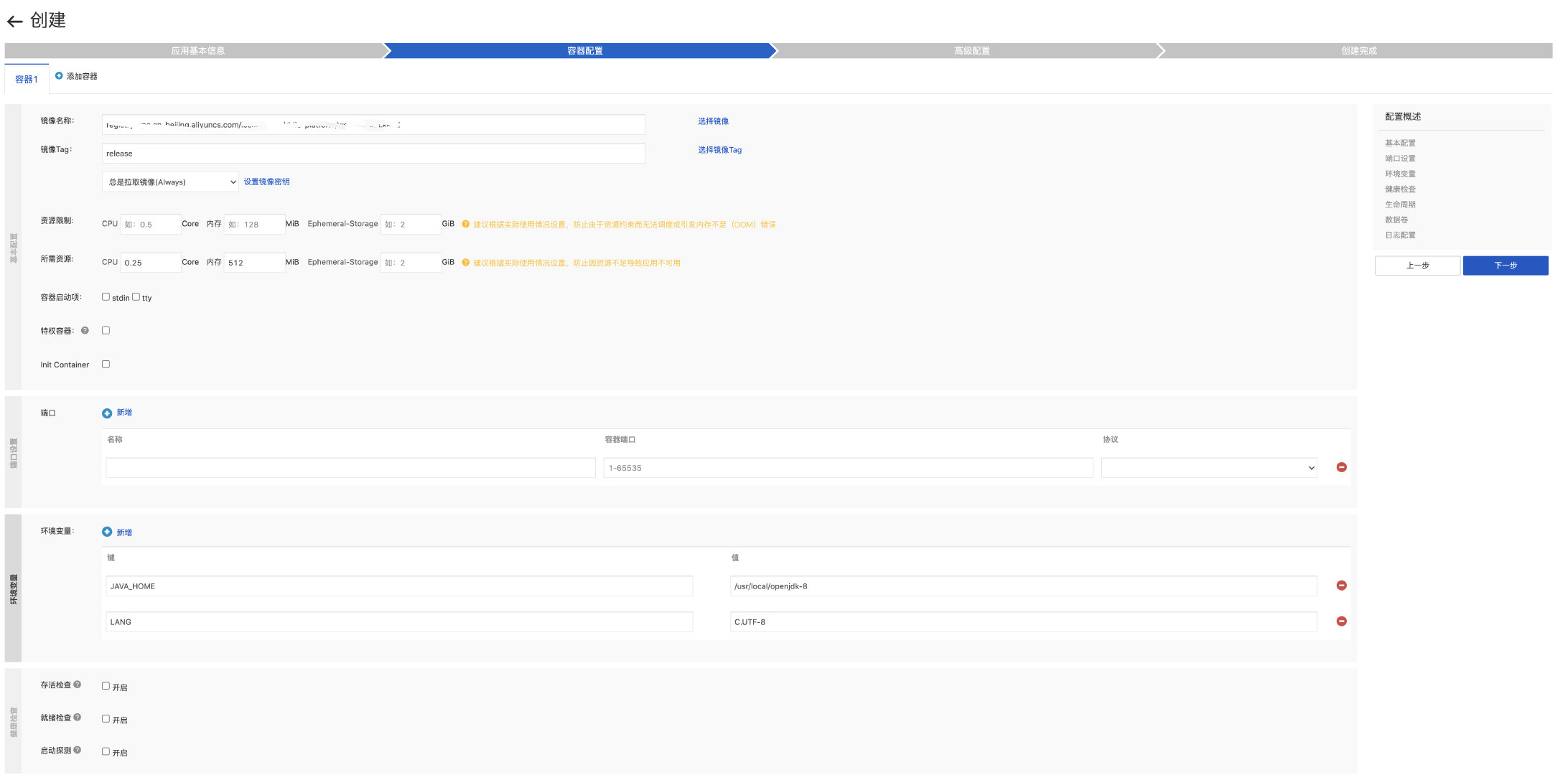
Task: Click the plus icon to add environment variable
Action: point(107,532)
